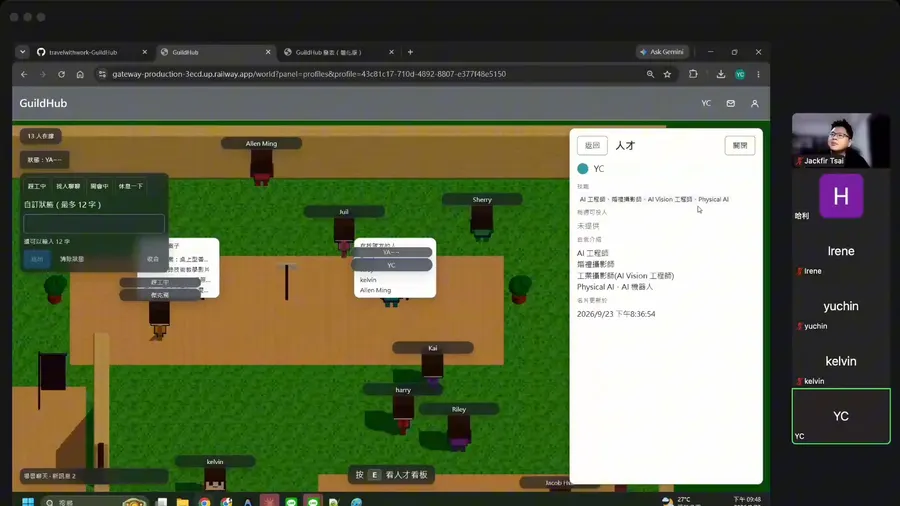Open the weather widget showing 27°C
The height and width of the screenshot is (506, 900).
point(680,501)
